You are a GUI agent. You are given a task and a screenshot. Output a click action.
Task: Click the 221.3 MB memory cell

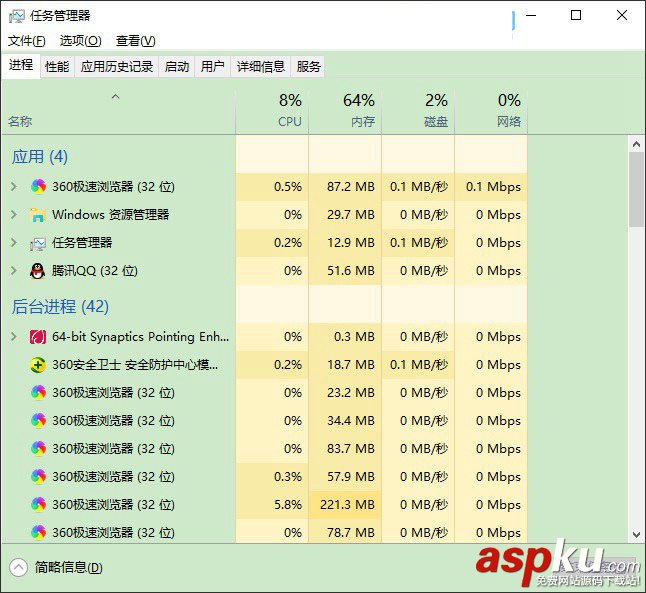(x=345, y=505)
